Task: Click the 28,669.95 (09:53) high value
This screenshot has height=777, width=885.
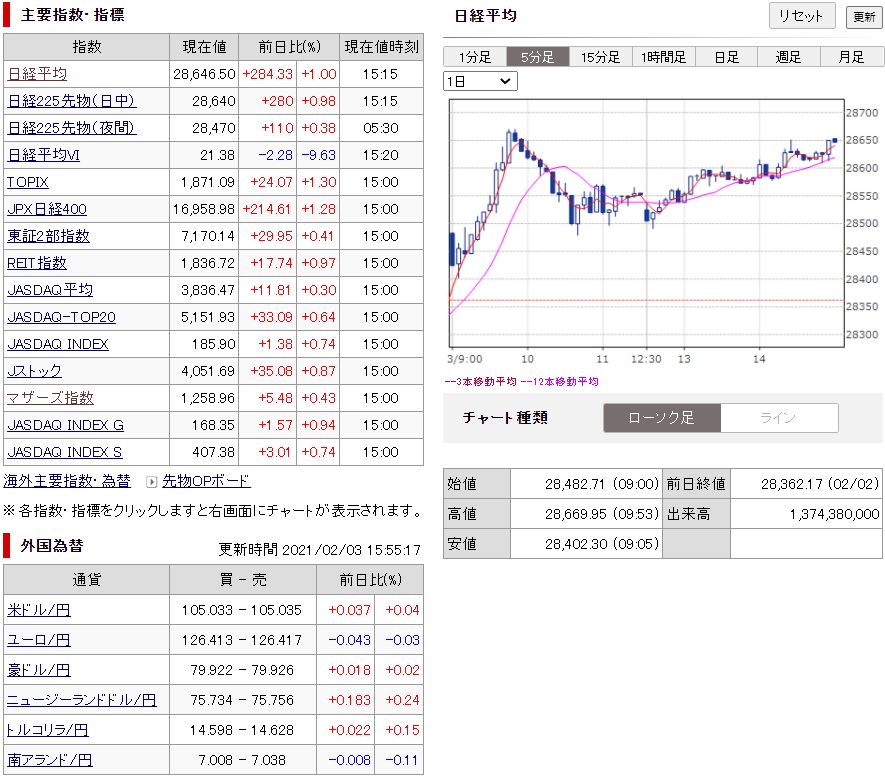Action: [x=602, y=514]
